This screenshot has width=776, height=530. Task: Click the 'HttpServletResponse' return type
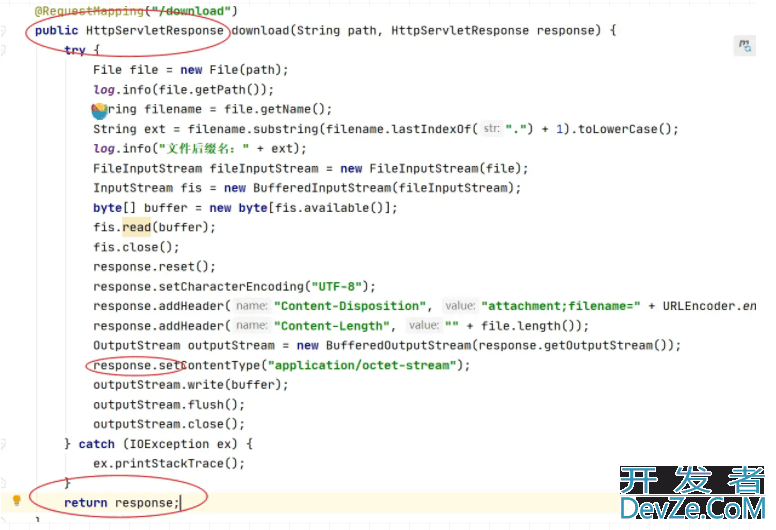pos(154,31)
